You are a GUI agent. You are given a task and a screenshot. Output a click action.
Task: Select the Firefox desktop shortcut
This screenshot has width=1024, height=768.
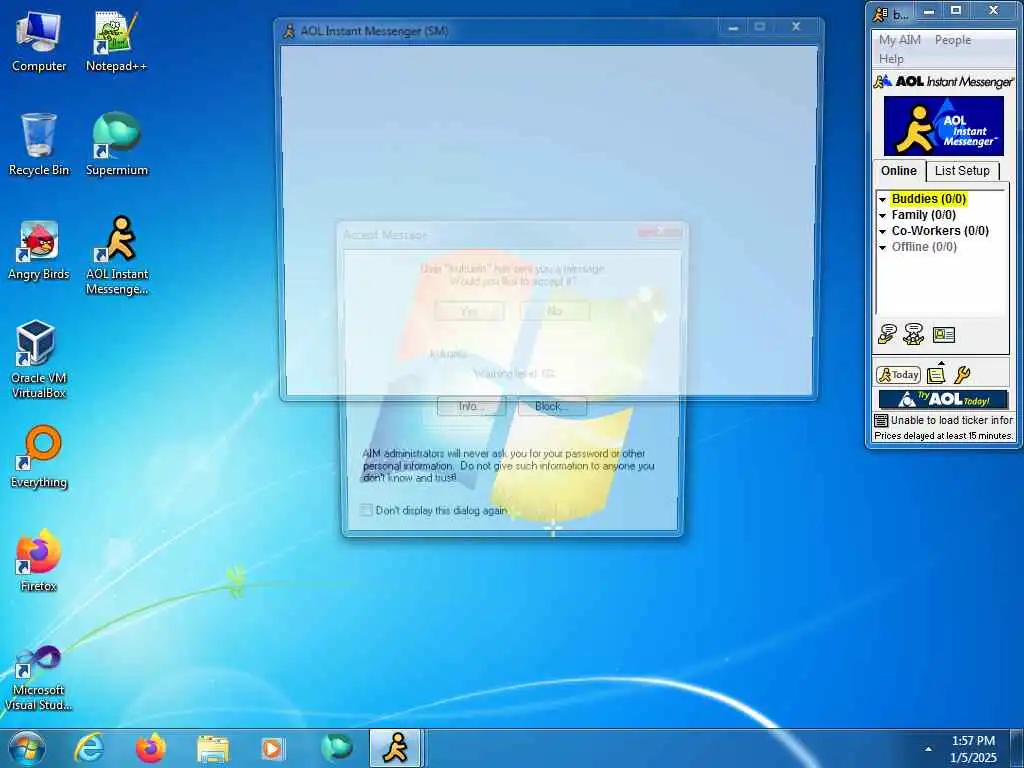pos(39,560)
